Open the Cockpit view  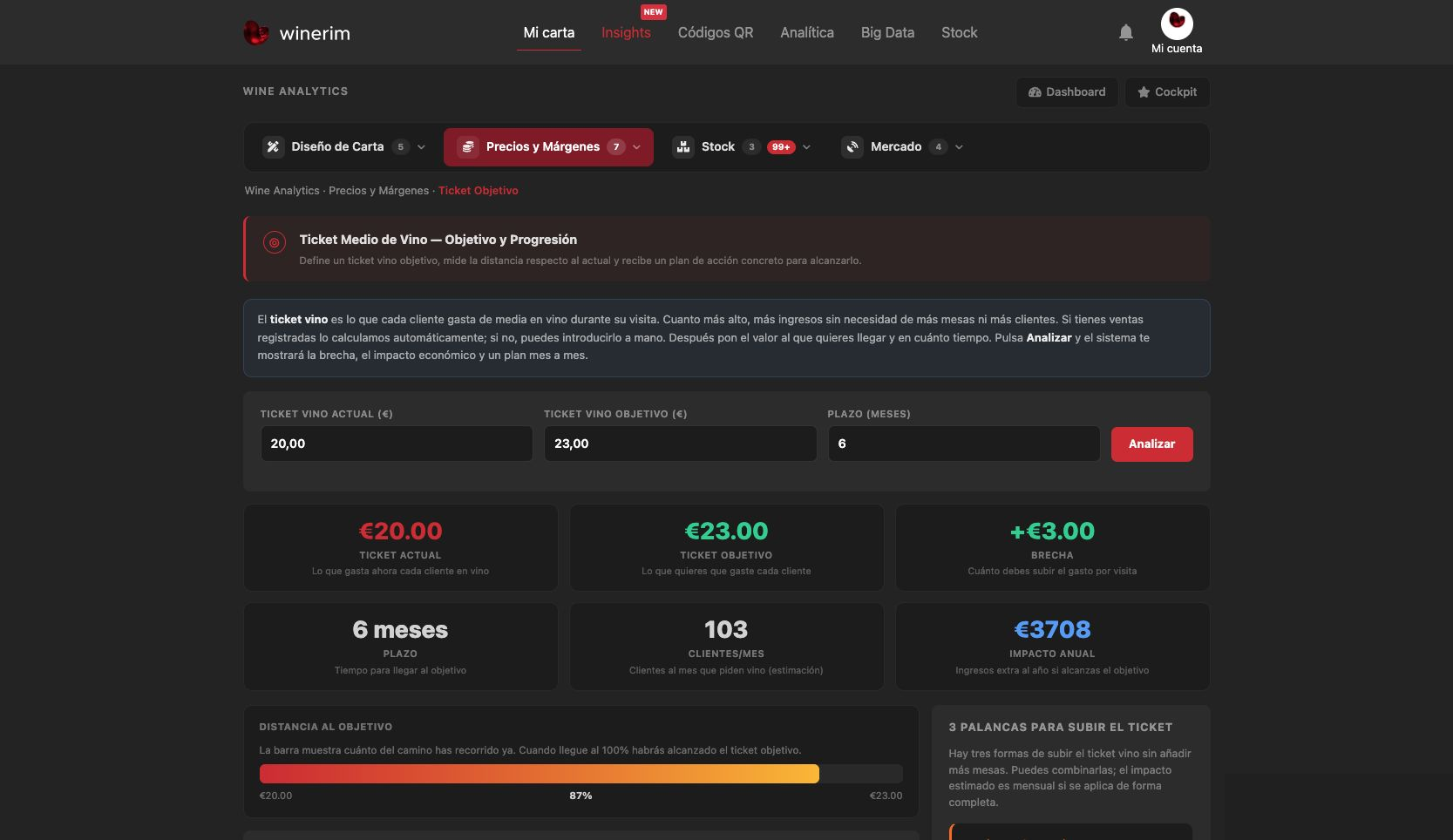coord(1166,92)
